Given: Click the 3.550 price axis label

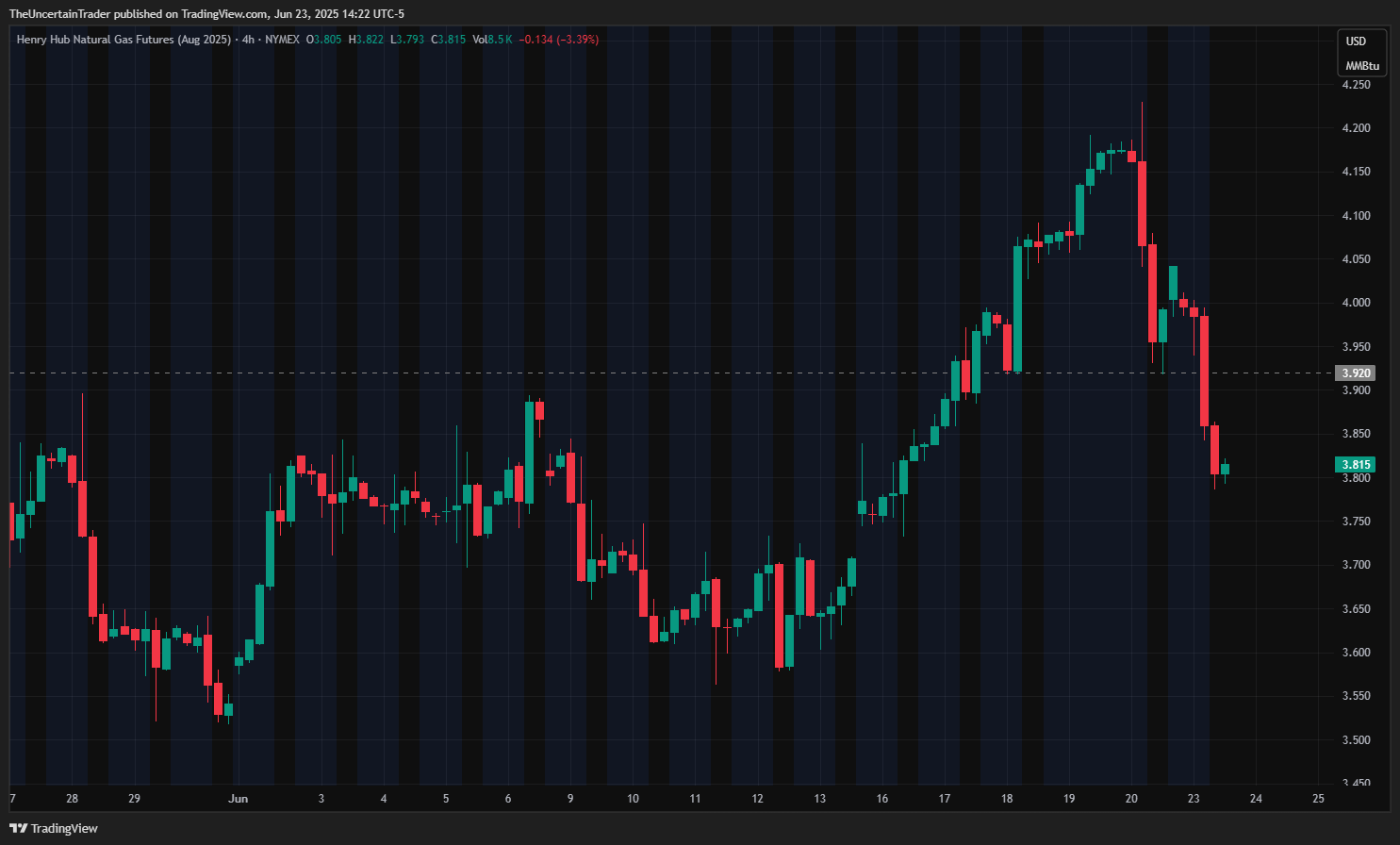Looking at the screenshot, I should tap(1356, 696).
